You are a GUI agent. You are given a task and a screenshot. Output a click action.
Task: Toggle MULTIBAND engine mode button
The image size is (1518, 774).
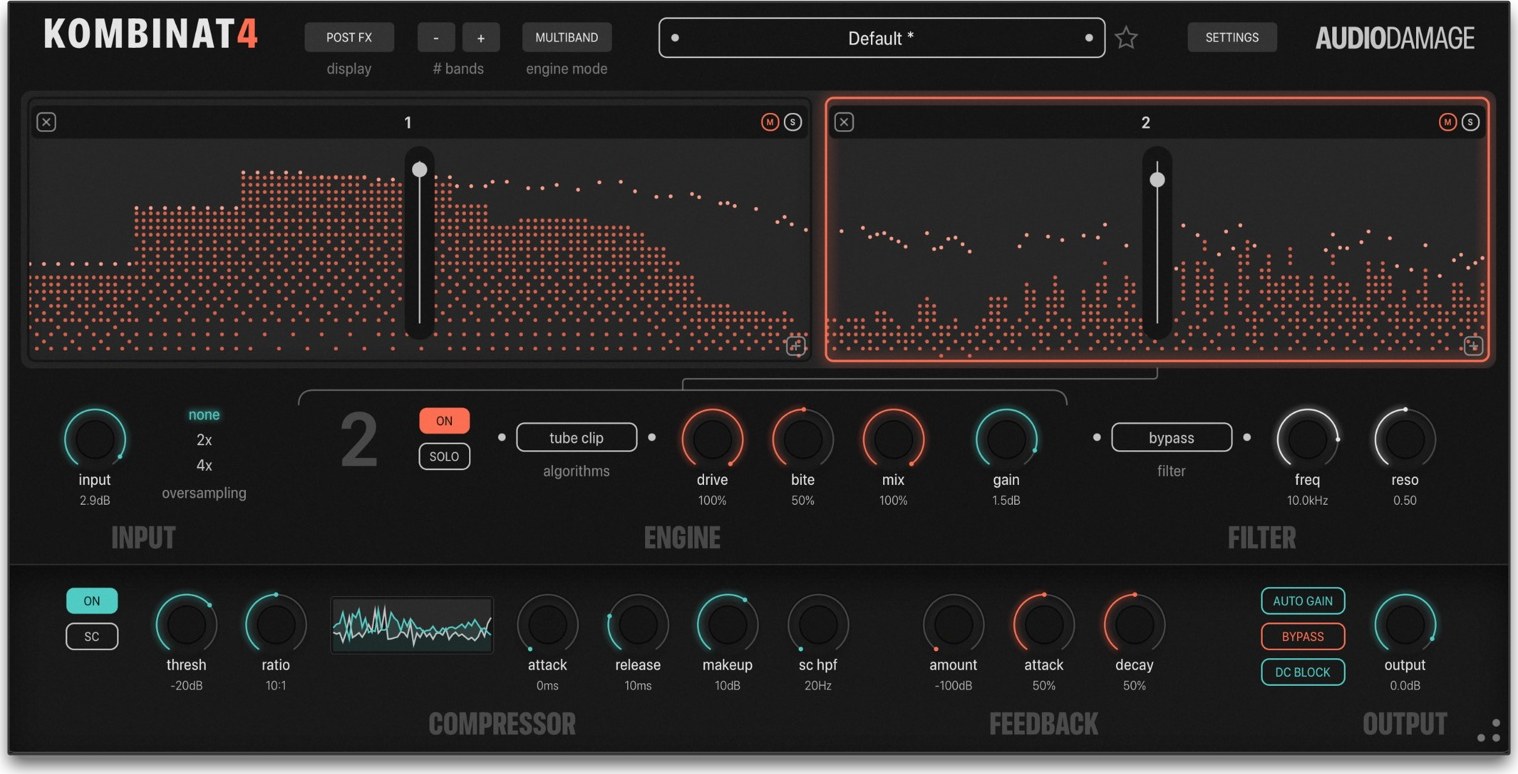pyautogui.click(x=567, y=37)
